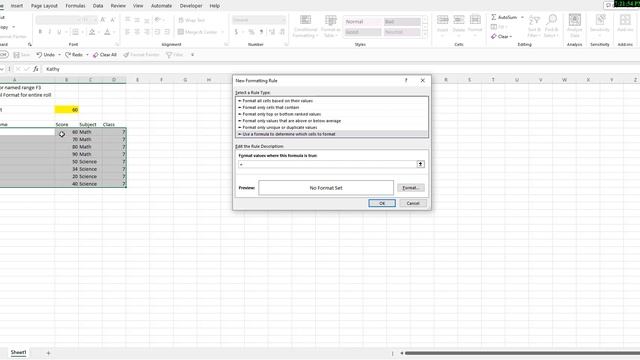This screenshot has width=640, height=360.
Task: Open Conditional Formatting menu
Action: tap(305, 26)
